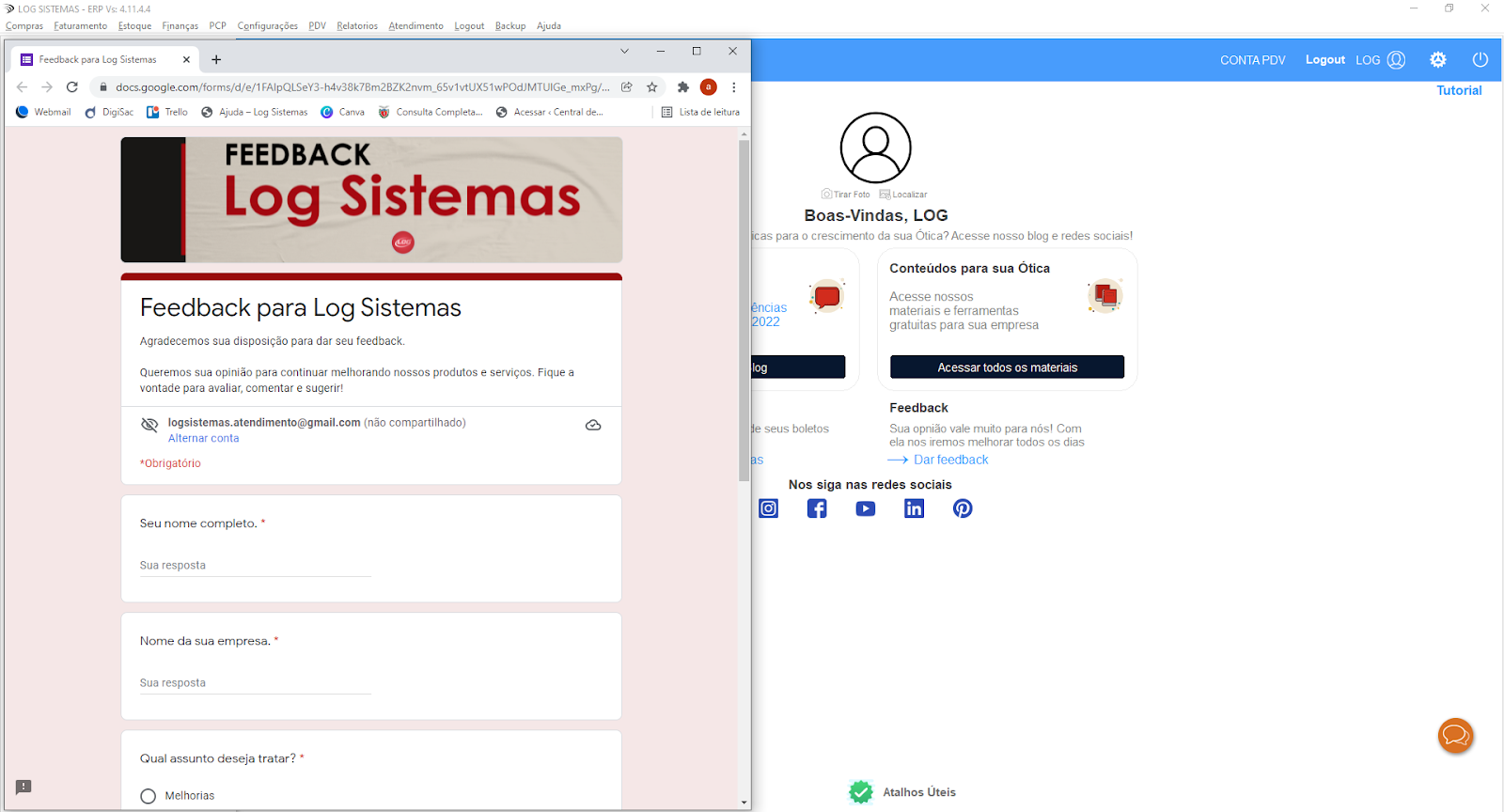Click Localizar photo option
1504x812 pixels.
(x=903, y=195)
